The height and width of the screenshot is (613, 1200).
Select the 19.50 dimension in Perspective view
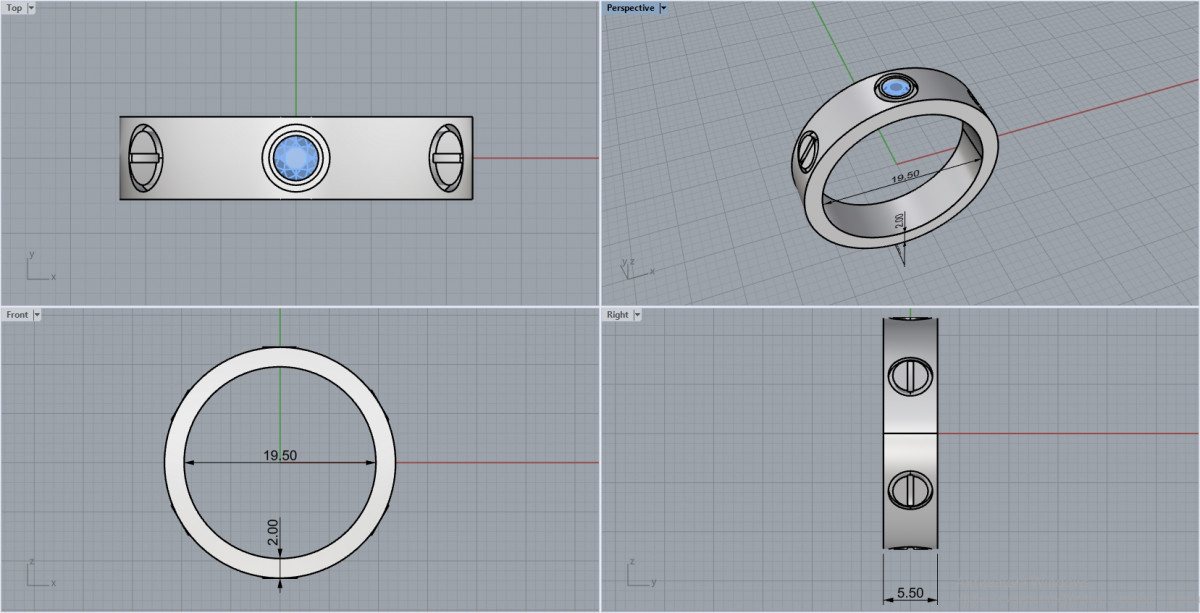click(904, 178)
